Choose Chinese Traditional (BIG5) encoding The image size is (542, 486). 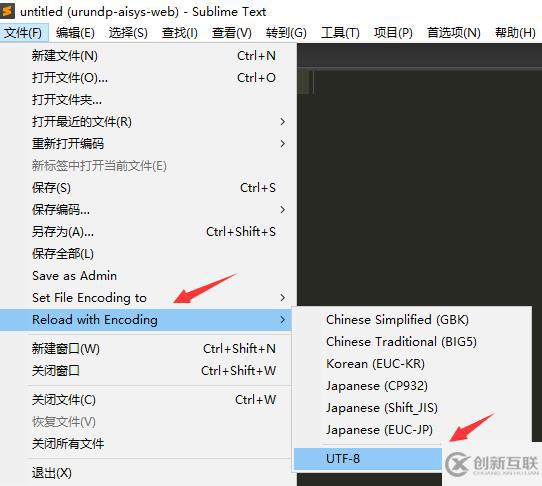coord(401,342)
